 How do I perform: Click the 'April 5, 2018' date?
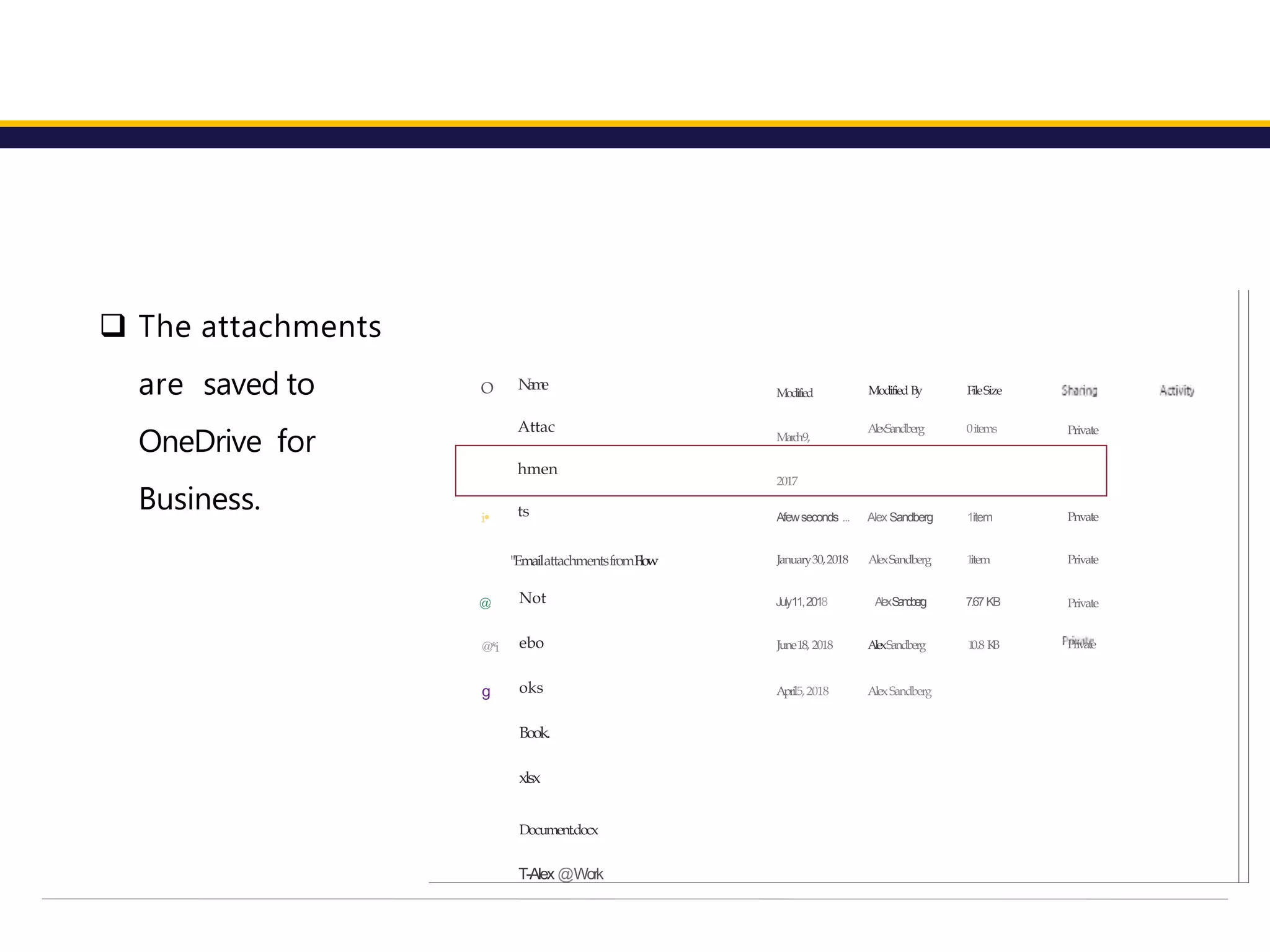(x=802, y=691)
